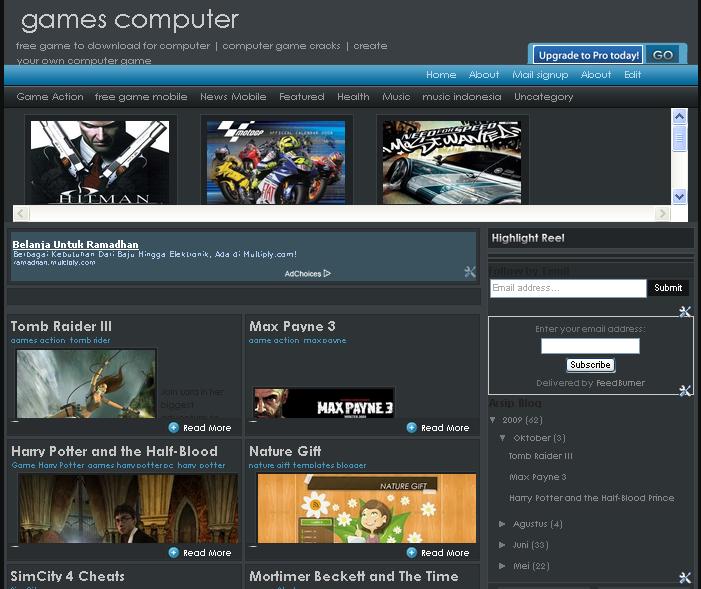Click wrench icon next to Delivered by FeedBurner

point(685,390)
